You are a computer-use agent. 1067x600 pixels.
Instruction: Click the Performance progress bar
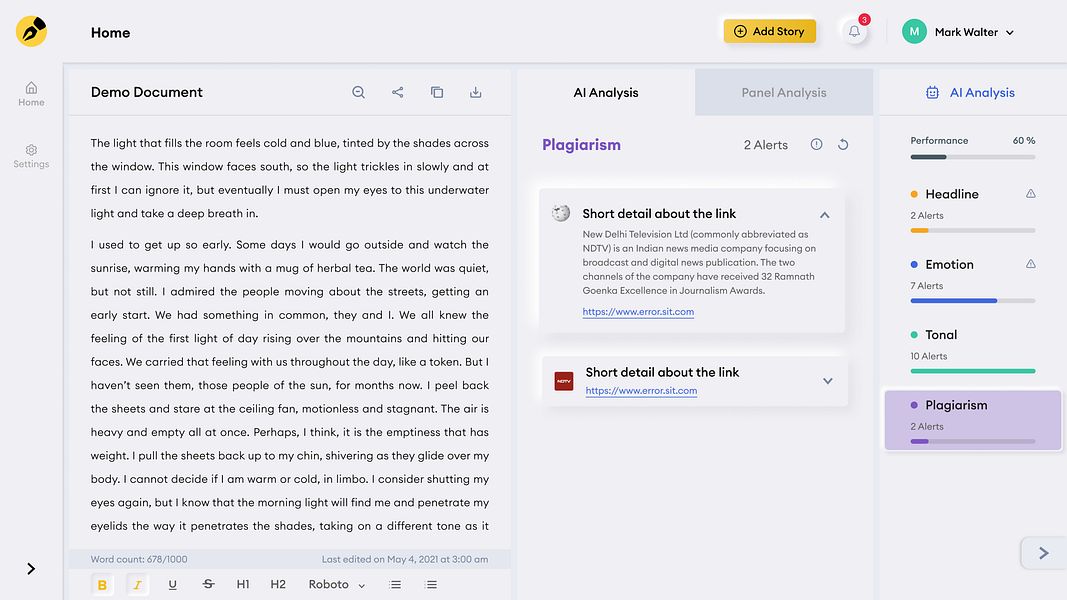(972, 157)
